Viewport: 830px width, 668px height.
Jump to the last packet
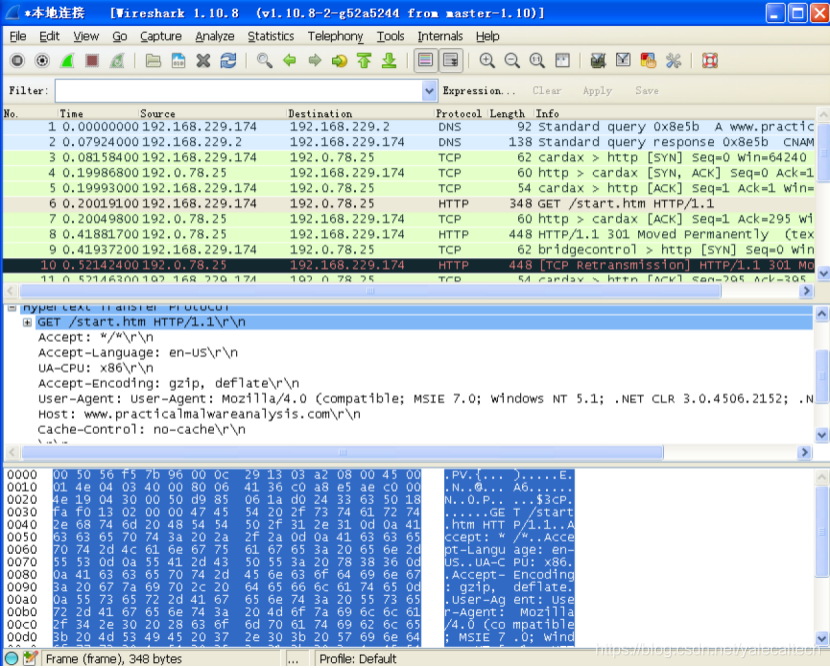pos(389,60)
